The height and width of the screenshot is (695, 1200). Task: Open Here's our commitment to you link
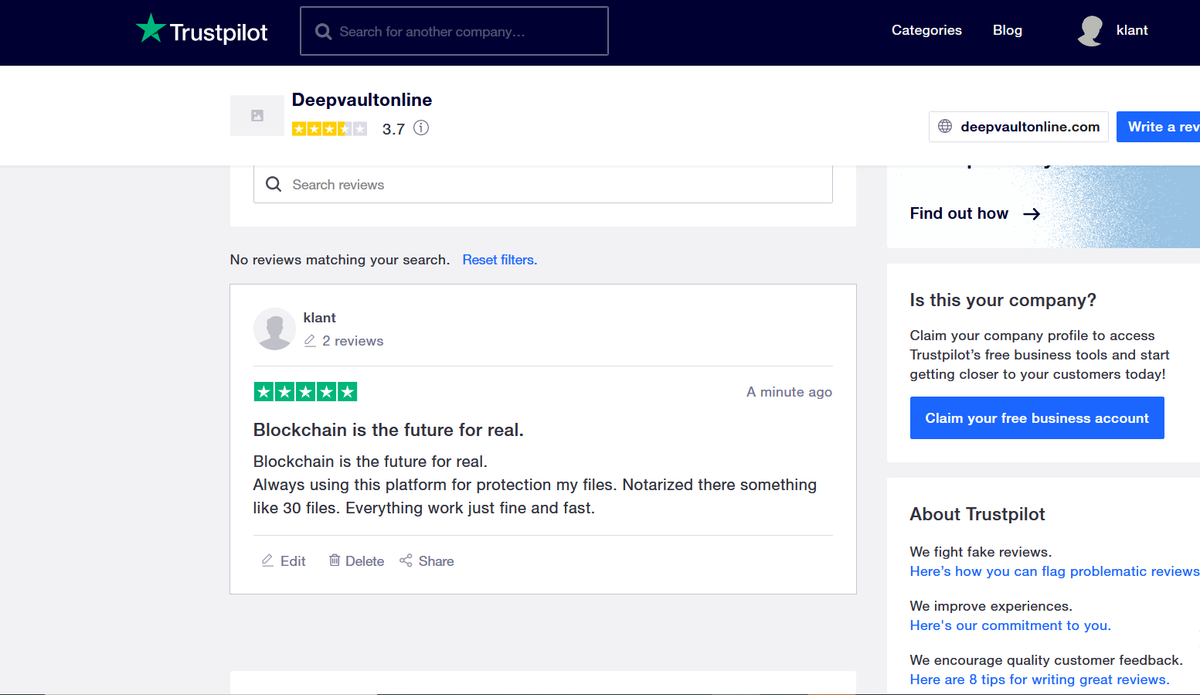1010,625
